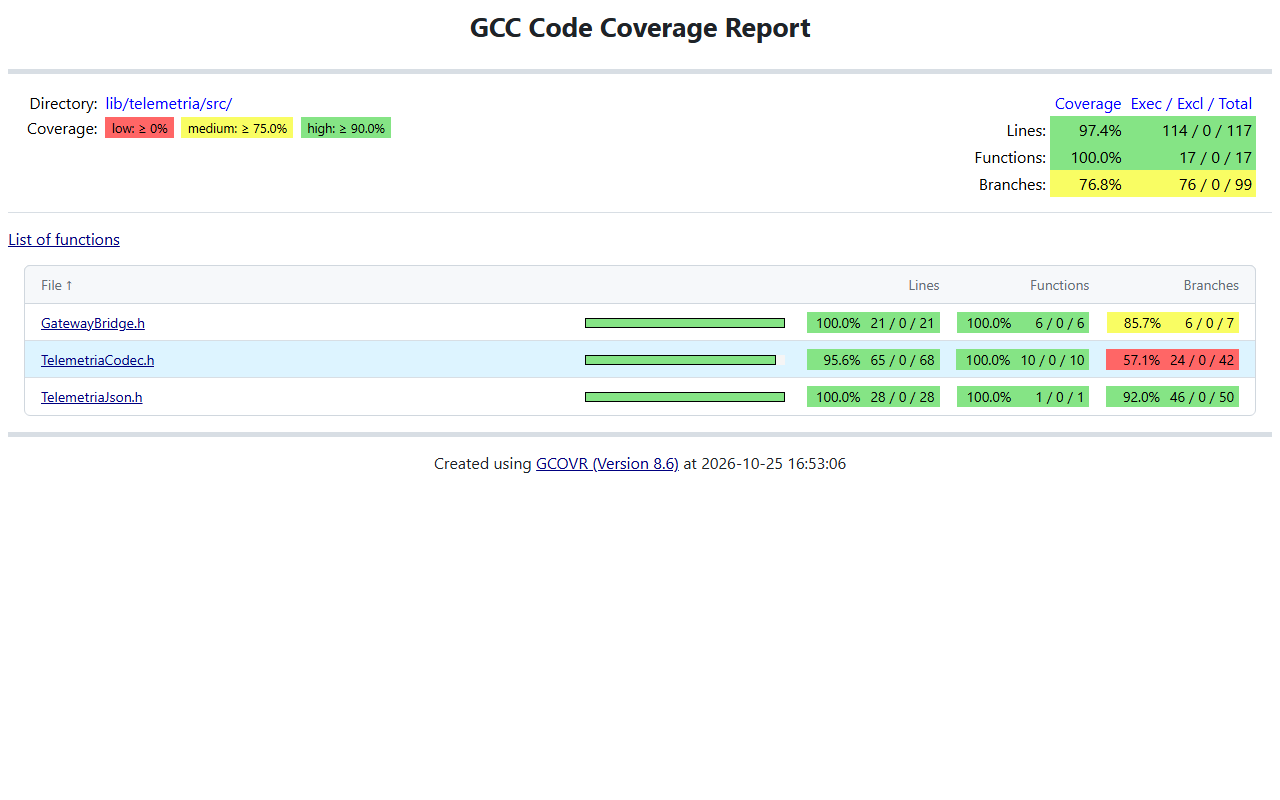
Task: Sort table by the Lines column header
Action: pyautogui.click(x=924, y=285)
